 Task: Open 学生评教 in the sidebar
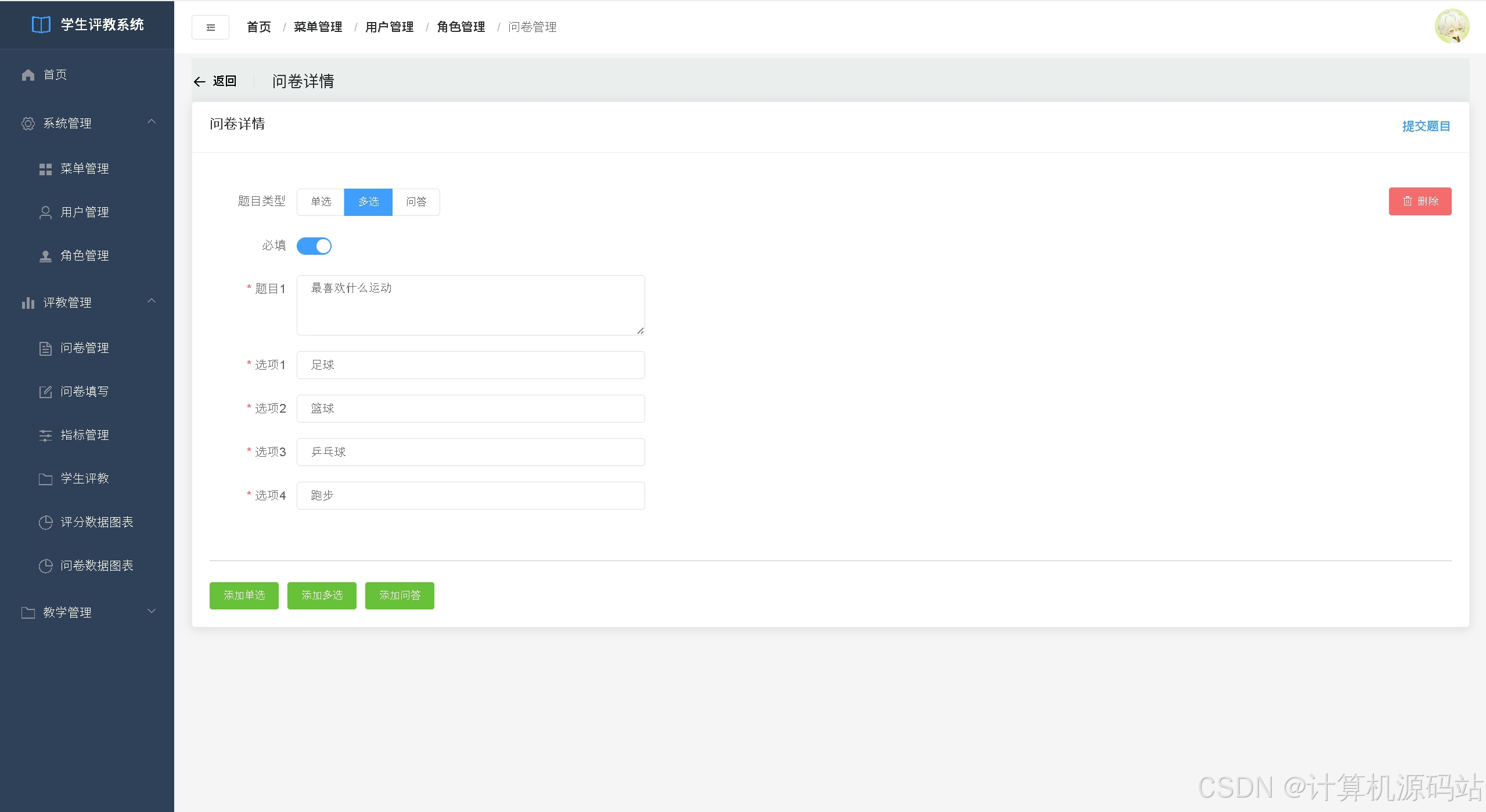pyautogui.click(x=87, y=479)
